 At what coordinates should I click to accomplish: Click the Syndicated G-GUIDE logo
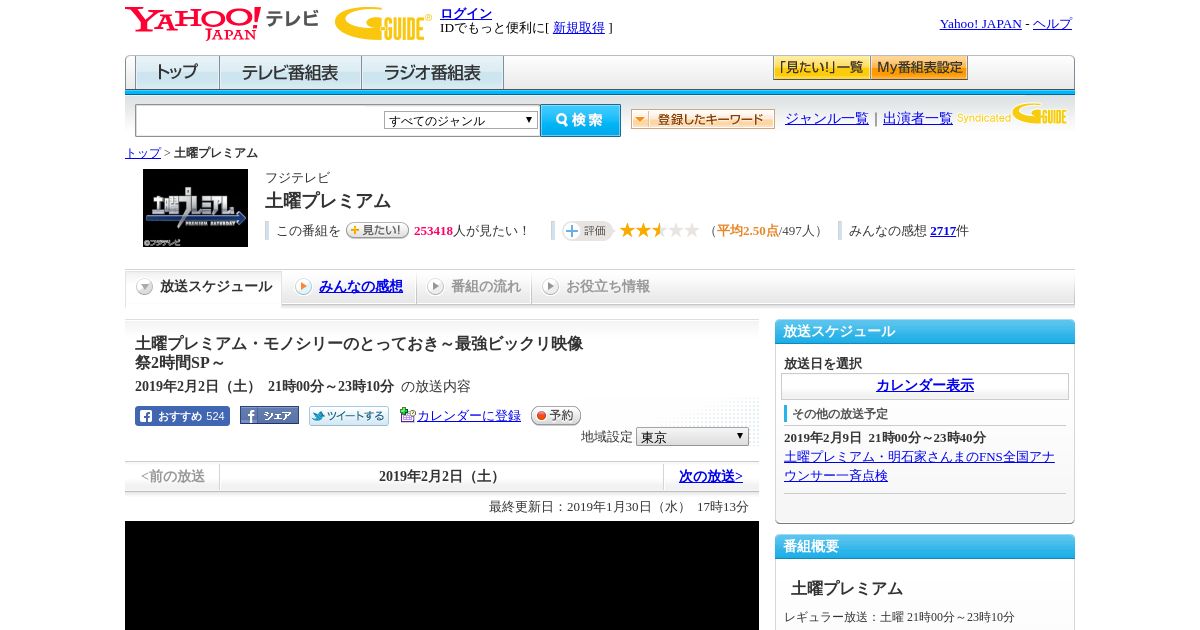(x=1012, y=114)
